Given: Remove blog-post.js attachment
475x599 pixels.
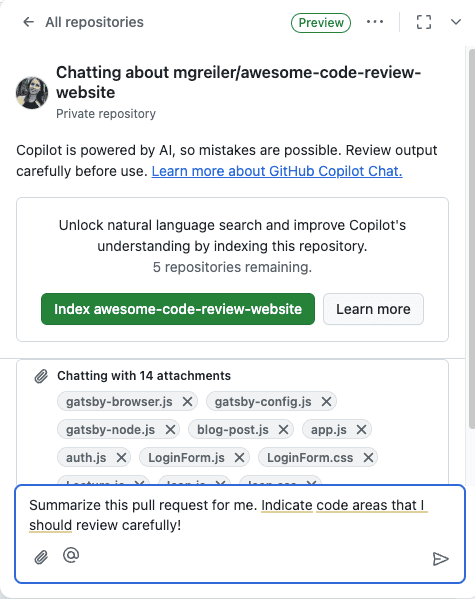Looking at the screenshot, I should [x=283, y=430].
